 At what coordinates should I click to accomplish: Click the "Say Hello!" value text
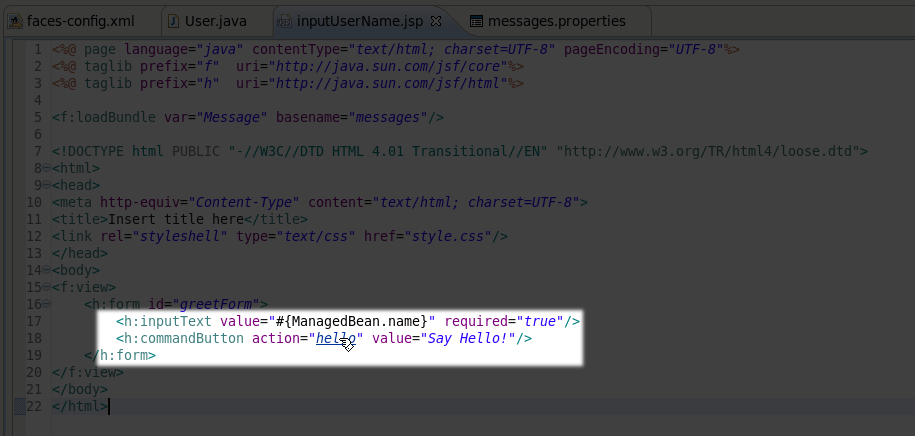[x=471, y=338]
